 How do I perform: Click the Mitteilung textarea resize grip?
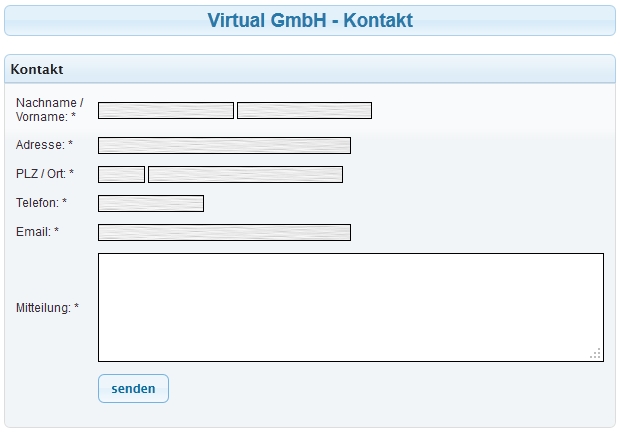point(596,353)
